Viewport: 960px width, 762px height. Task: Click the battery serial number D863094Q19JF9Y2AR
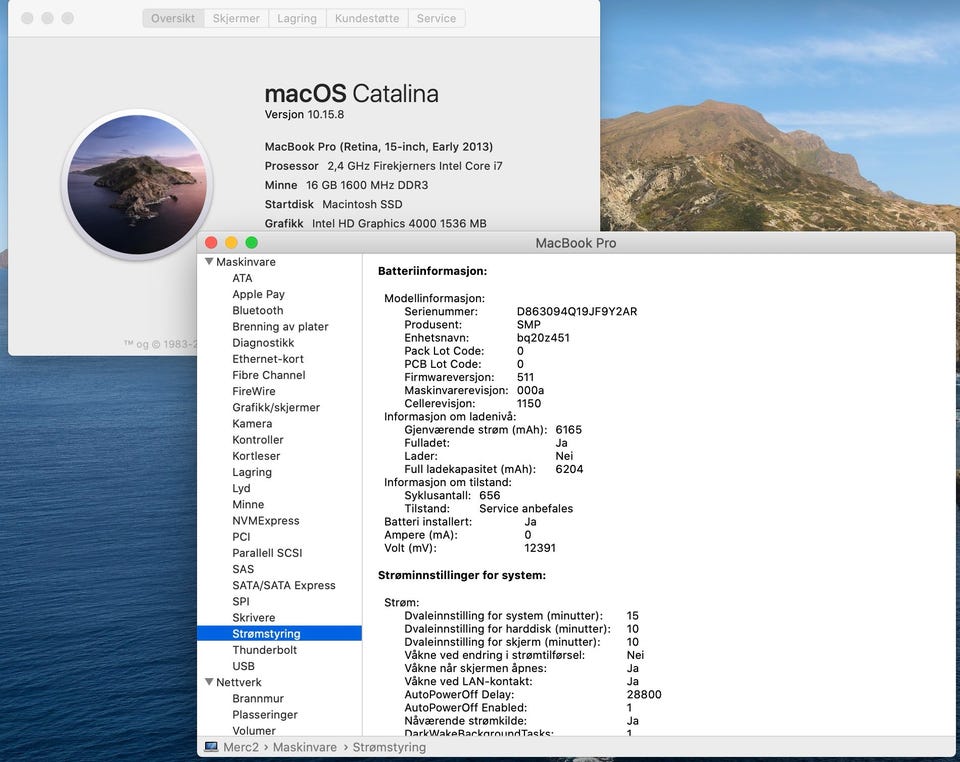coord(577,311)
